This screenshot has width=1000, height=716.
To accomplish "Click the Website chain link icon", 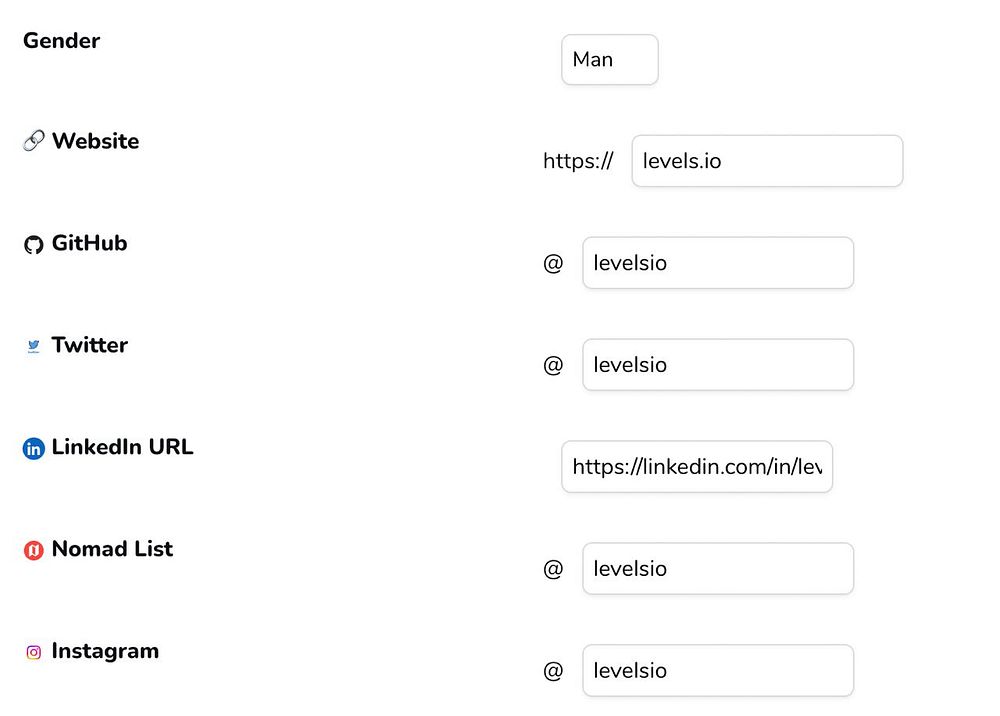I will (x=33, y=142).
